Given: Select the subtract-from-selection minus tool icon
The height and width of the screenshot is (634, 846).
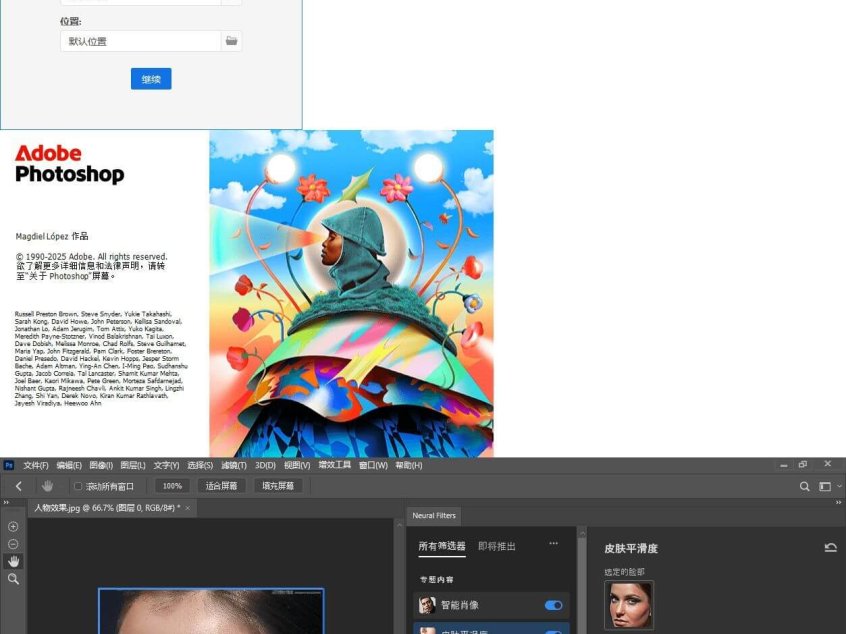Looking at the screenshot, I should coord(13,544).
